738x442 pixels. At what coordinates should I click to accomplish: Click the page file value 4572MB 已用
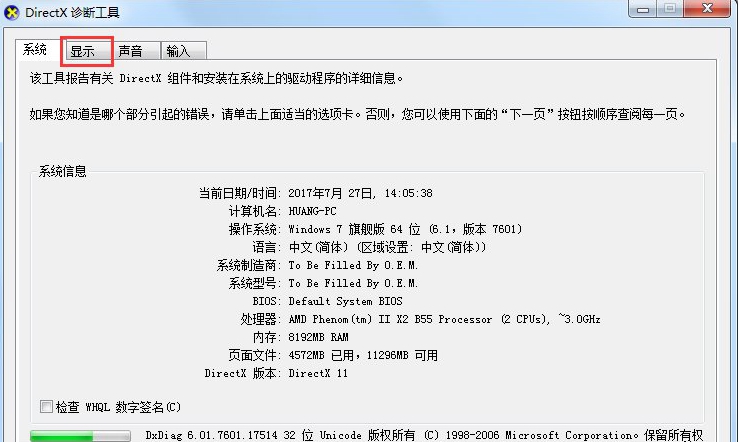point(363,355)
